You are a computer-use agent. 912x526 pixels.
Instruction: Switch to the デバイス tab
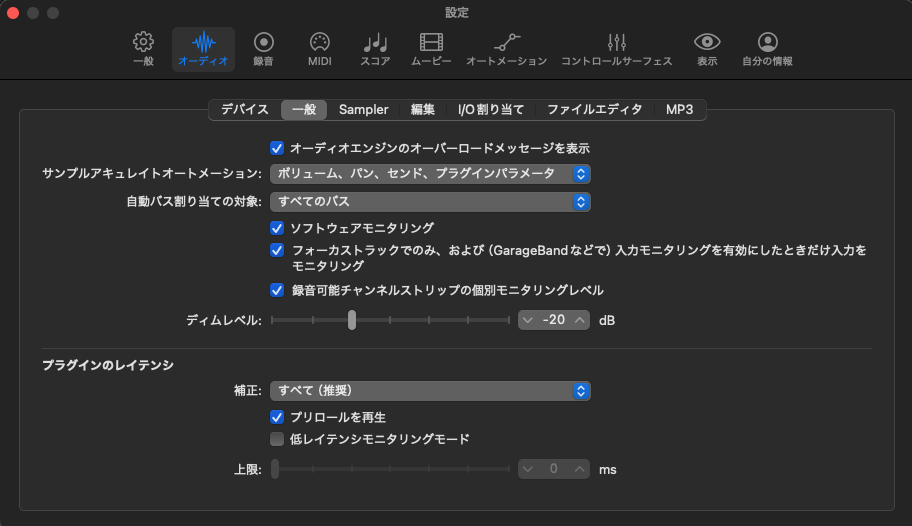pos(244,110)
